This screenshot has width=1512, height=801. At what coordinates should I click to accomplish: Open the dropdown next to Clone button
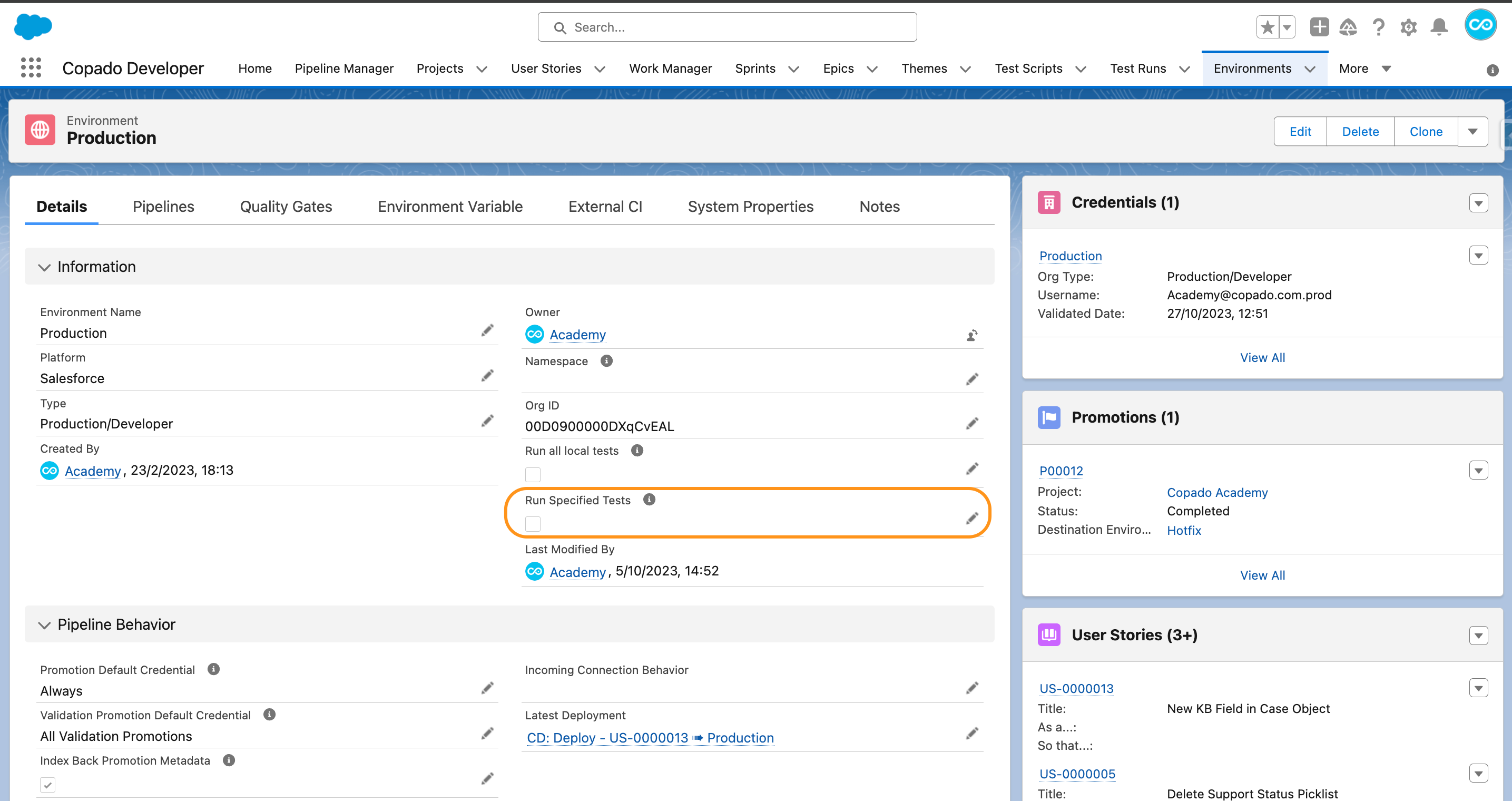[x=1472, y=132]
